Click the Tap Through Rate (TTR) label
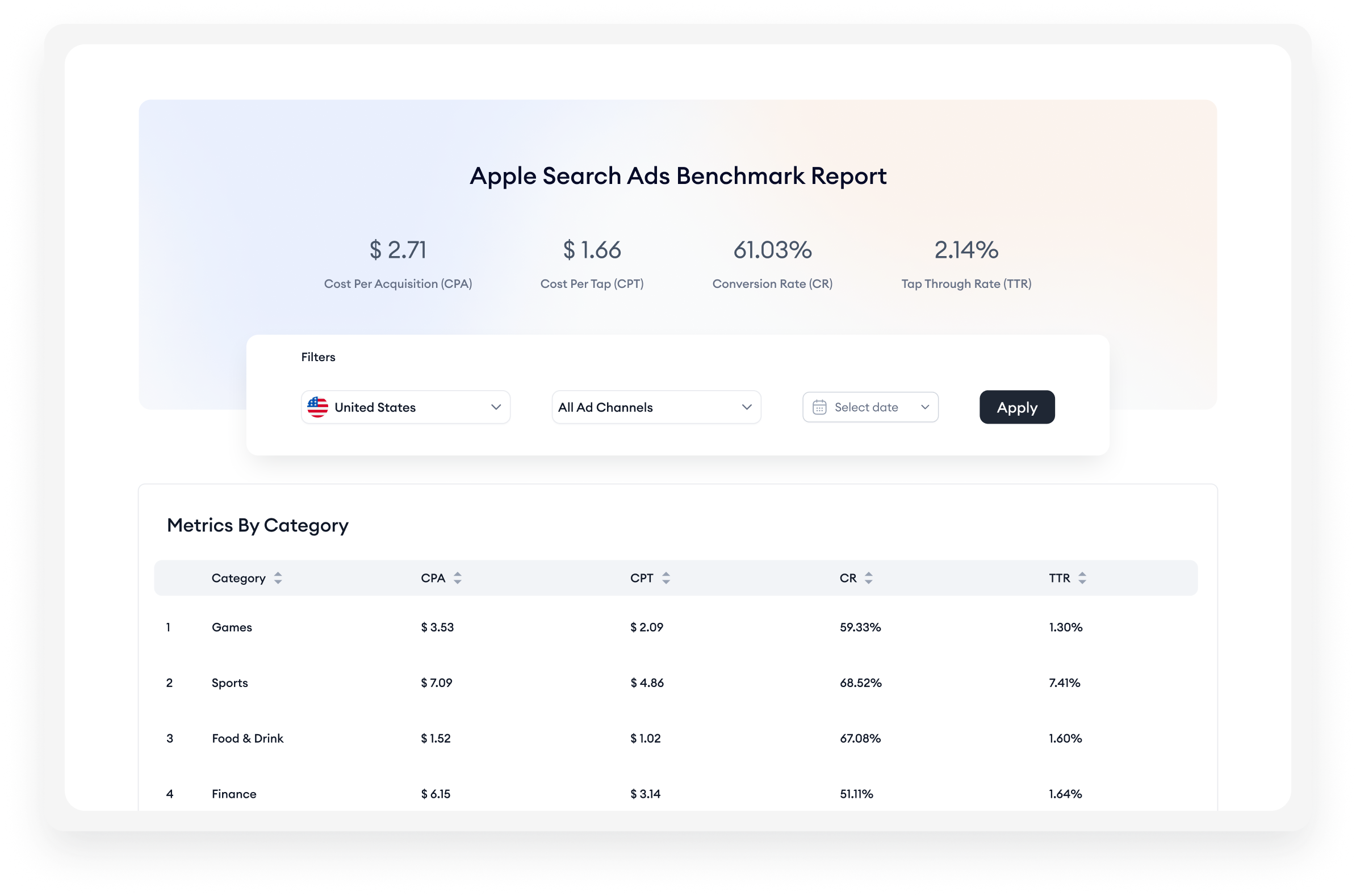The image size is (1356, 896). coord(966,283)
